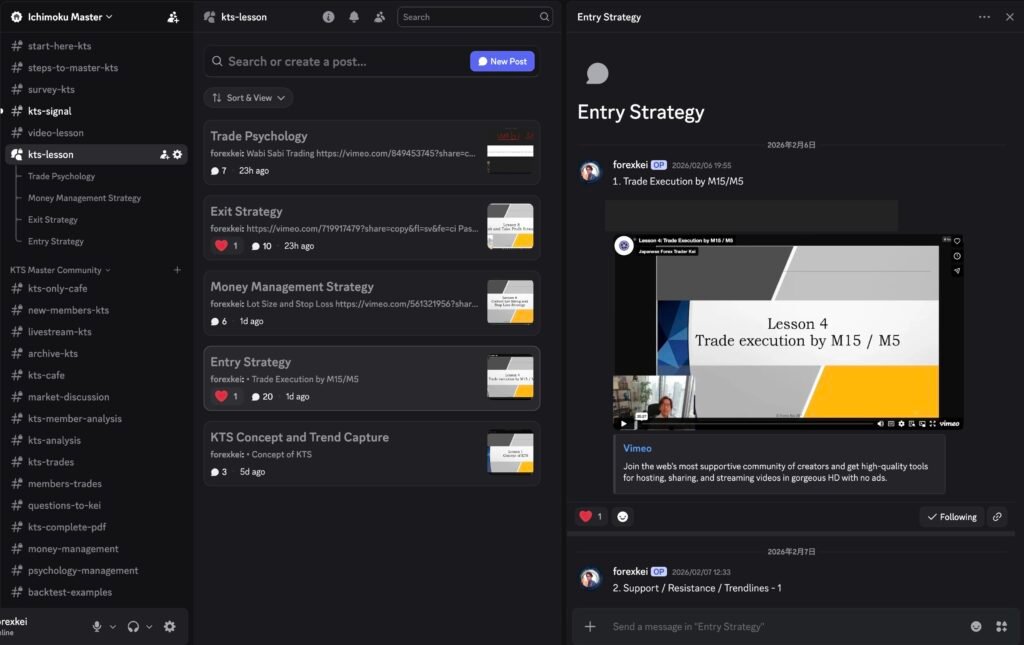
Task: Select Money Management Strategy thread in sidebar
Action: click(x=84, y=198)
